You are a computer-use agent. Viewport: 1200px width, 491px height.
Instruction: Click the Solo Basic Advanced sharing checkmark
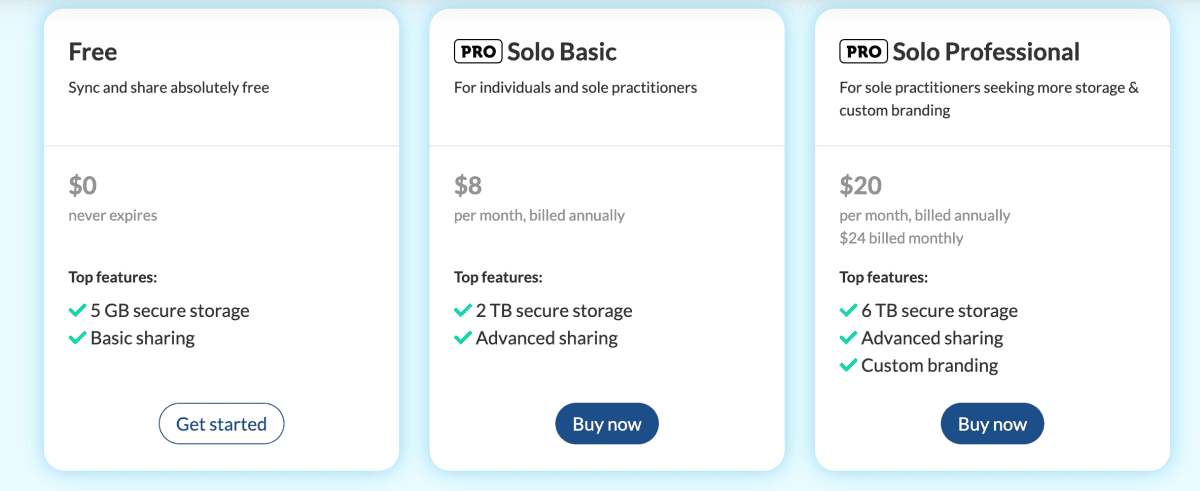(x=463, y=338)
